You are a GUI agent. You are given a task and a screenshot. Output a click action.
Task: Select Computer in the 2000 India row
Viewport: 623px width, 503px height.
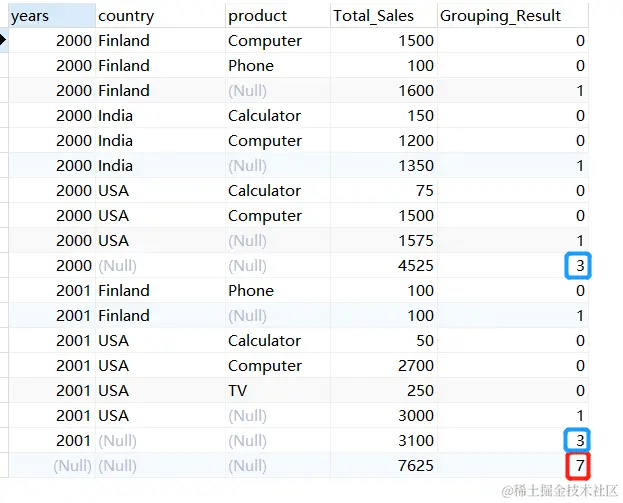tap(278, 141)
